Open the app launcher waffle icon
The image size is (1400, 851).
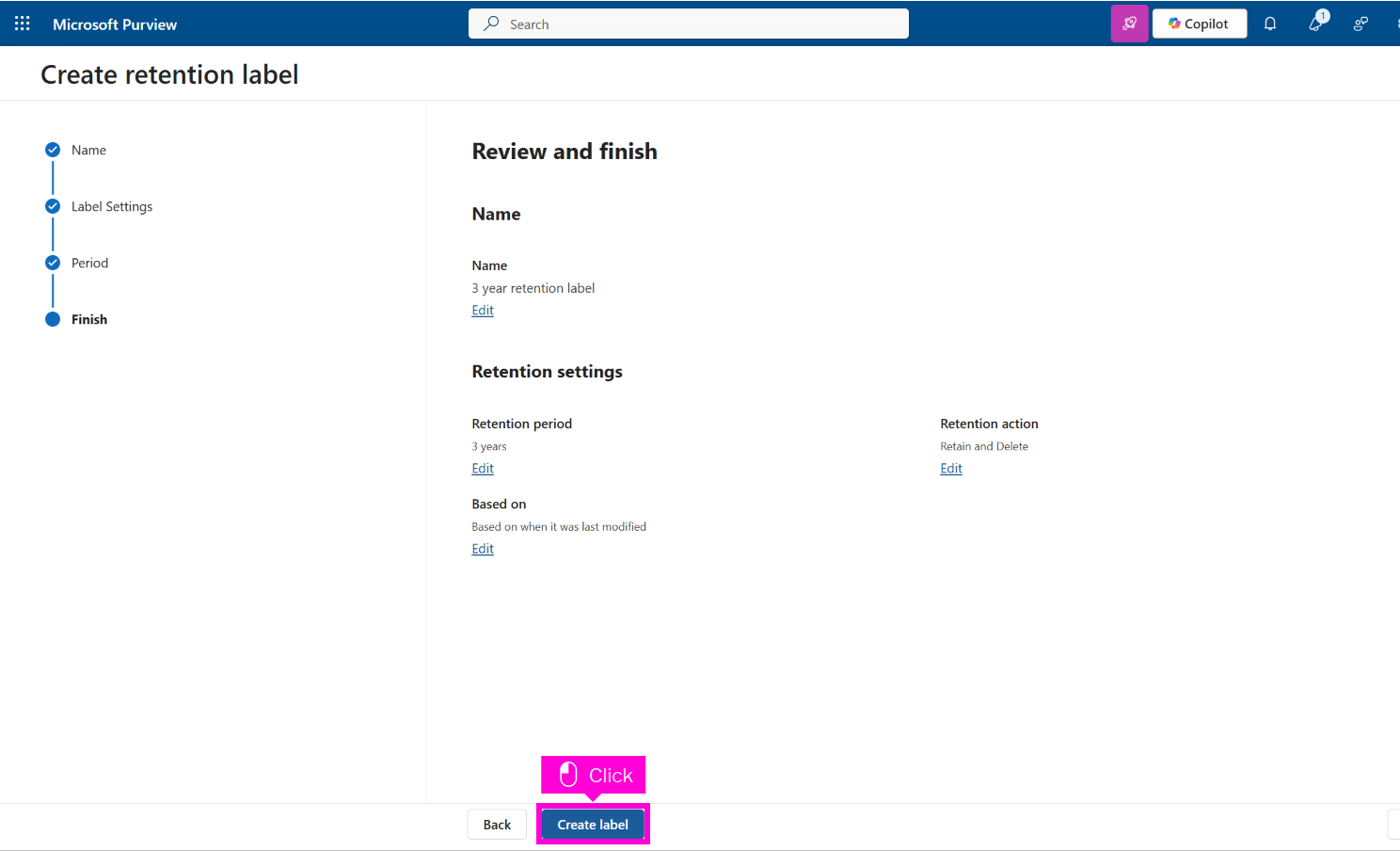[23, 24]
